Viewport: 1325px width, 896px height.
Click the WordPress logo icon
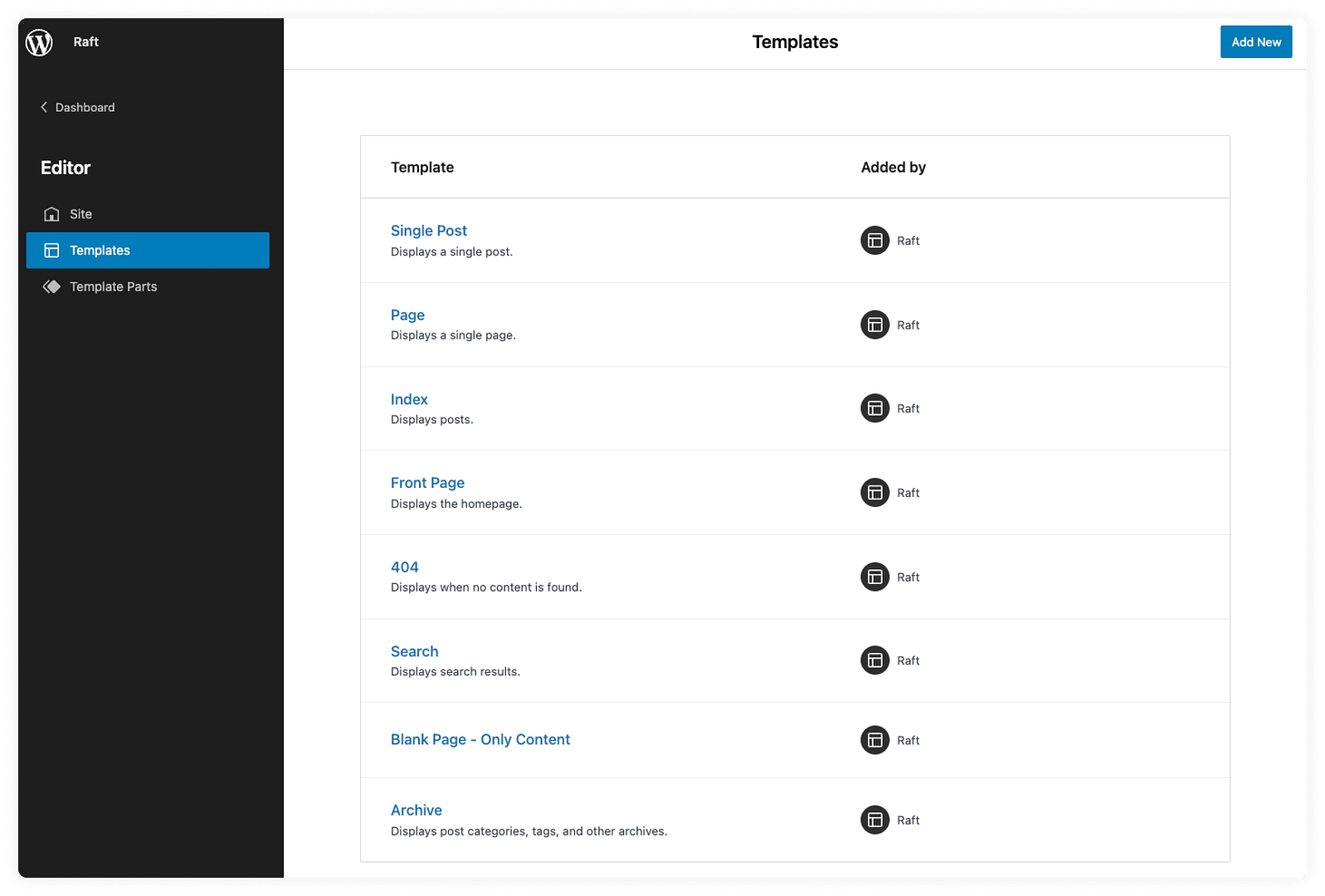coord(39,42)
